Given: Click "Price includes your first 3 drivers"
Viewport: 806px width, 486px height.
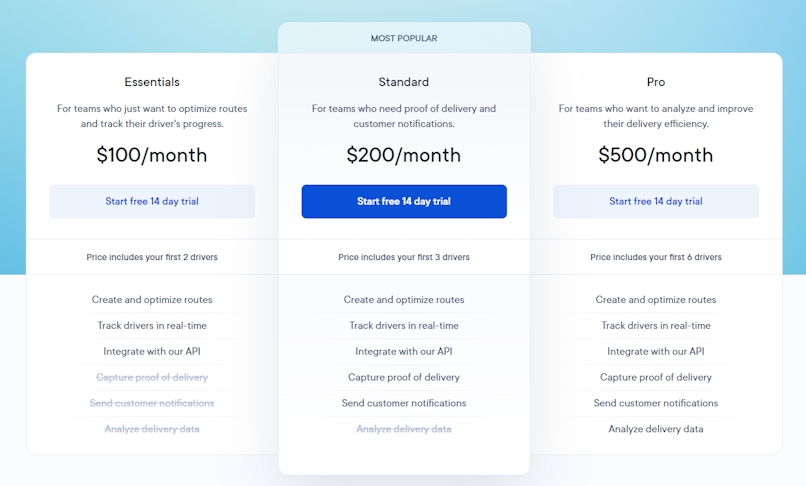Looking at the screenshot, I should coord(404,257).
